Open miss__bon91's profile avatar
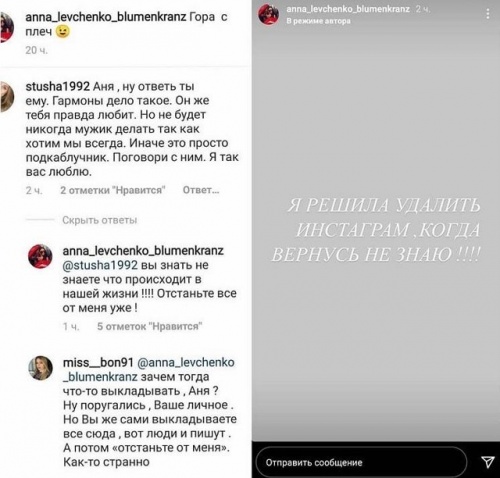The height and width of the screenshot is (478, 500). (40, 368)
